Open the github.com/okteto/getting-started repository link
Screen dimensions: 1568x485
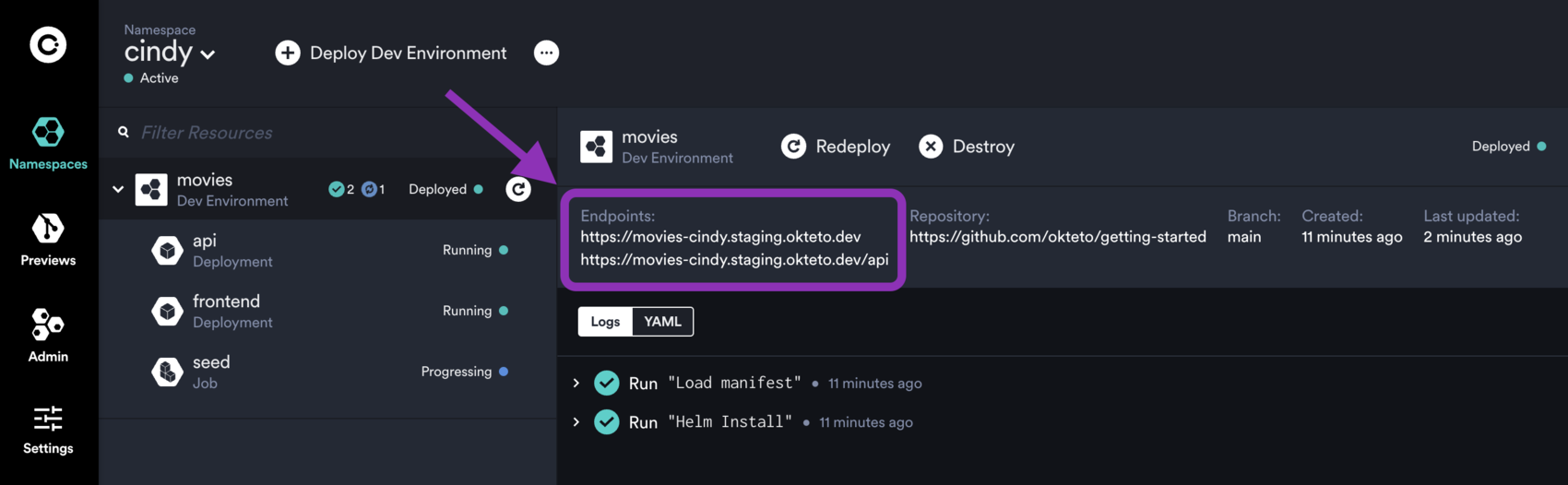click(x=1058, y=237)
